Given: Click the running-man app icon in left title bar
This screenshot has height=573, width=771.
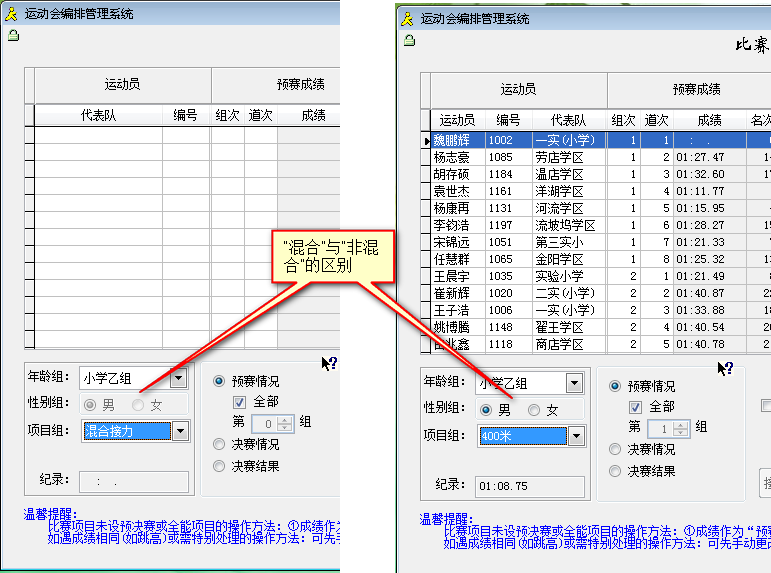Looking at the screenshot, I should tap(11, 14).
